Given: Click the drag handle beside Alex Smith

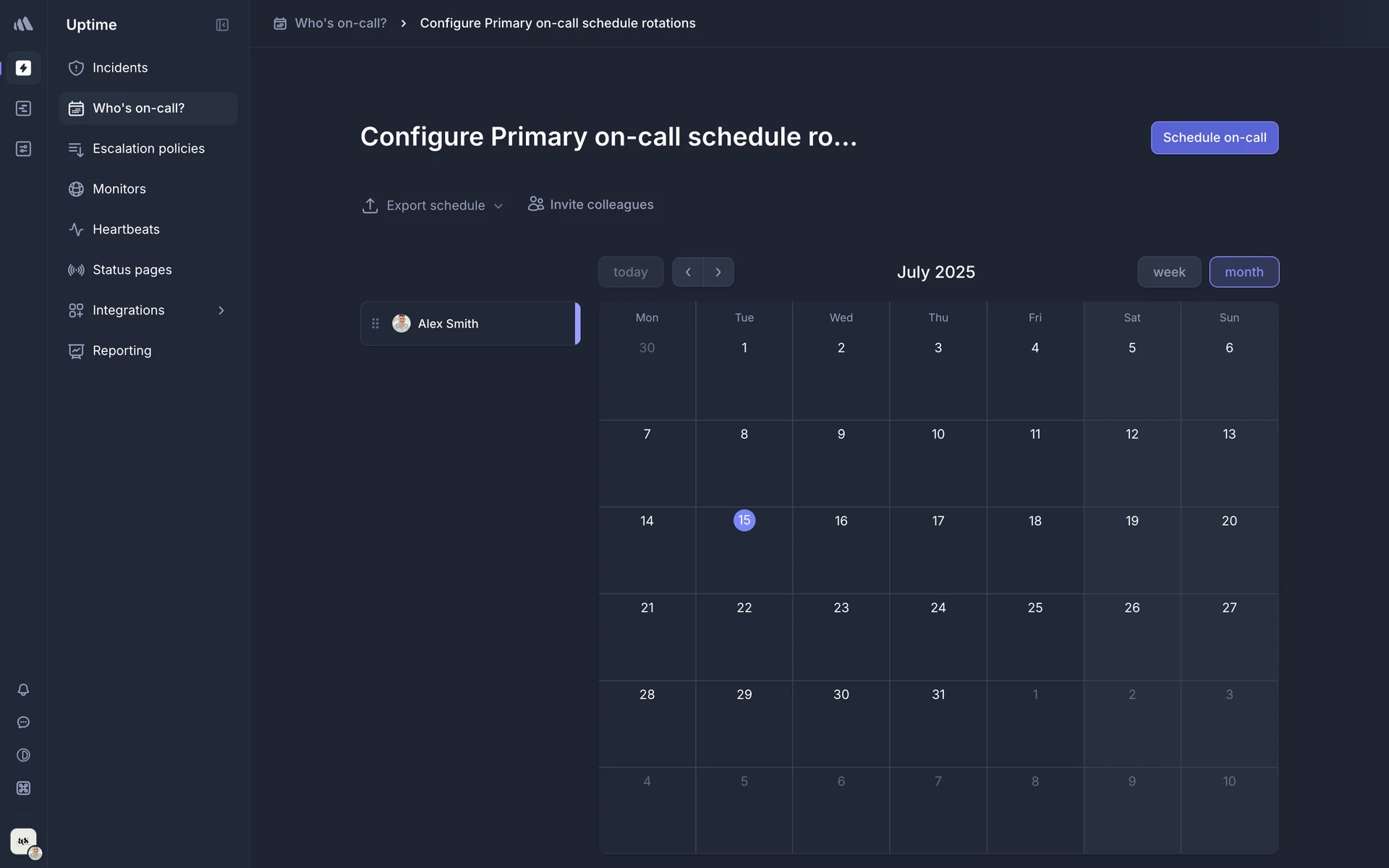Looking at the screenshot, I should pyautogui.click(x=375, y=323).
